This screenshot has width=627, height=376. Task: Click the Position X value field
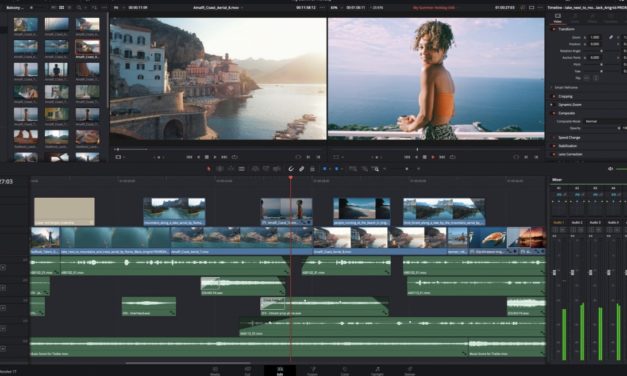(x=595, y=44)
